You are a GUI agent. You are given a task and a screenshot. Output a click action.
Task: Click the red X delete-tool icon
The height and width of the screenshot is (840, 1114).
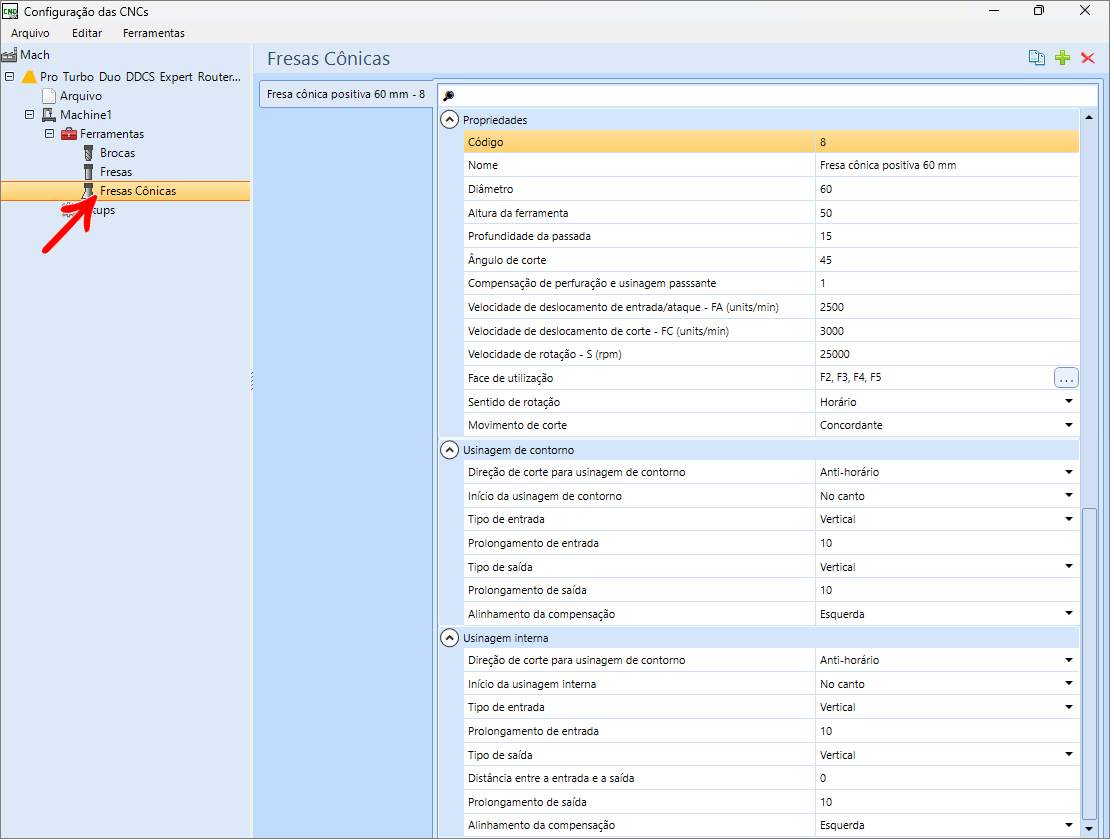coord(1088,58)
